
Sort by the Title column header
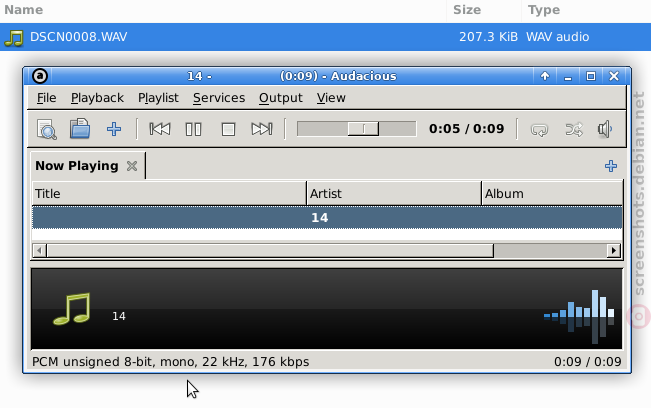pyautogui.click(x=169, y=193)
